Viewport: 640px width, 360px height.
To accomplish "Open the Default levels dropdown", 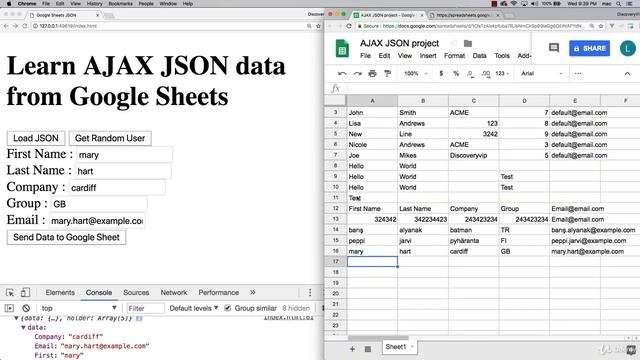I will click(194, 308).
